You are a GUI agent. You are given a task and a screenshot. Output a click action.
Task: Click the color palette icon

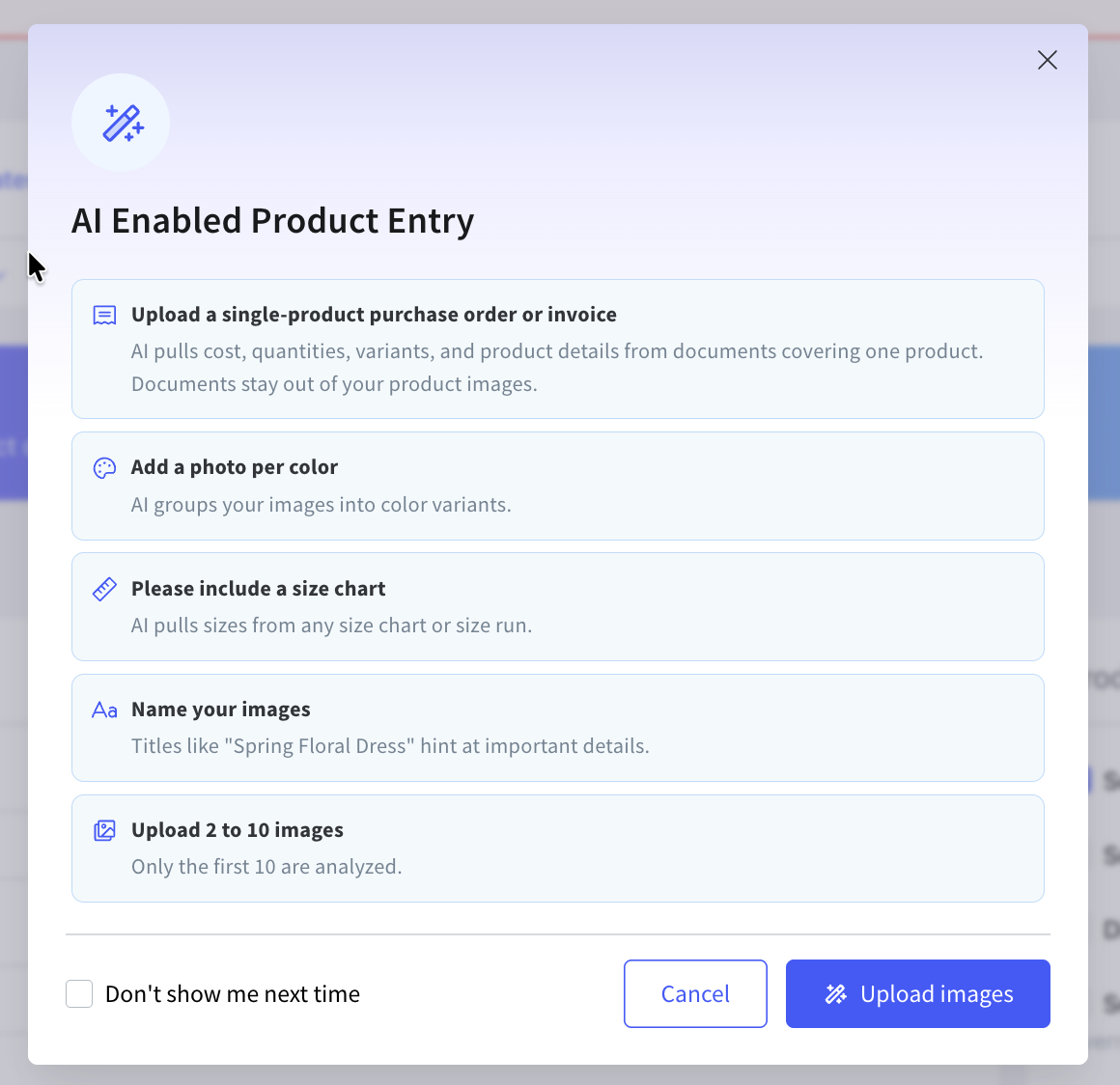tap(104, 468)
